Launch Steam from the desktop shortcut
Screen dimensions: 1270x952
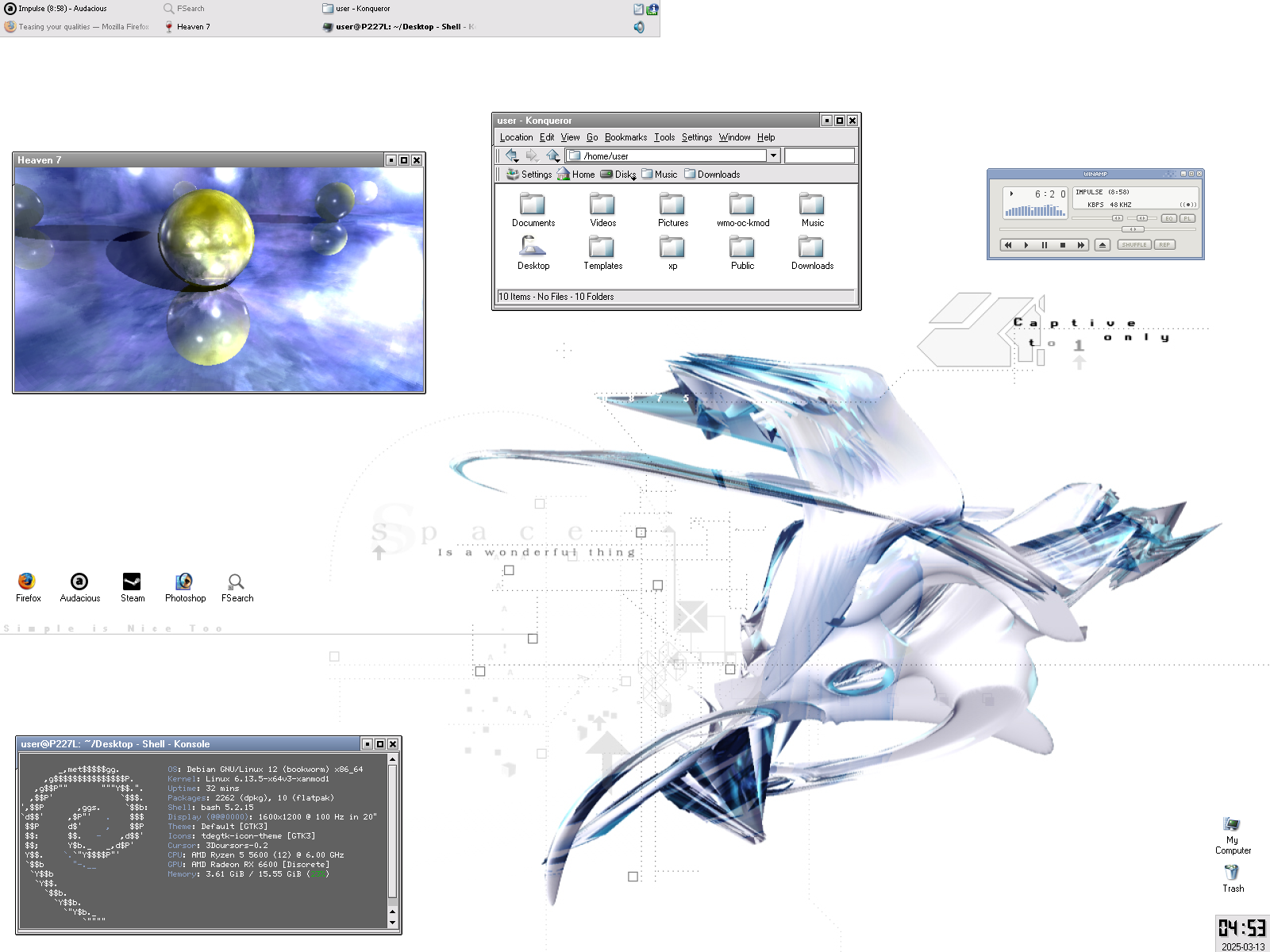(132, 582)
